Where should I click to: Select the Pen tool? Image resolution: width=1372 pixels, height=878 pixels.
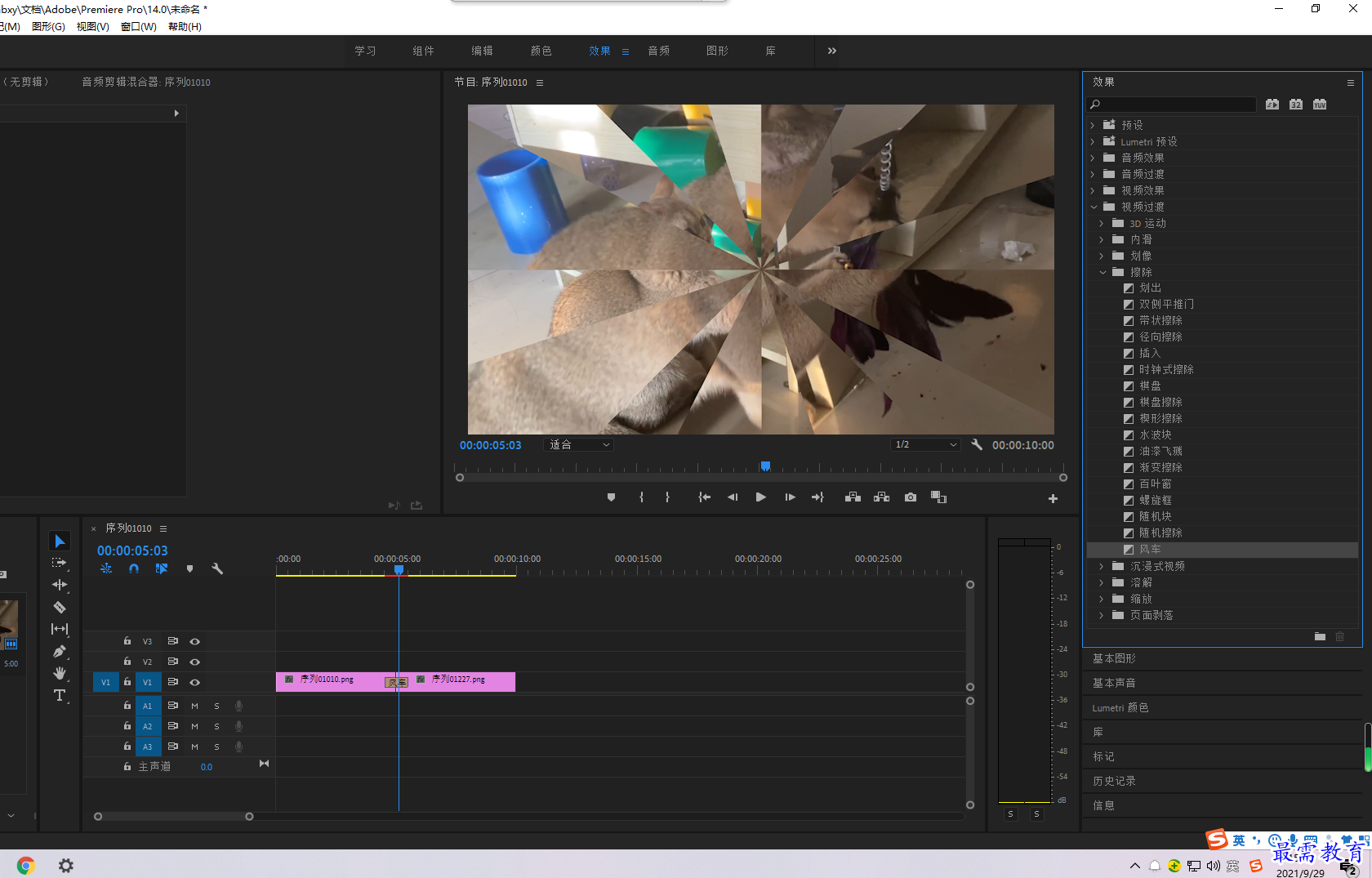(x=60, y=651)
